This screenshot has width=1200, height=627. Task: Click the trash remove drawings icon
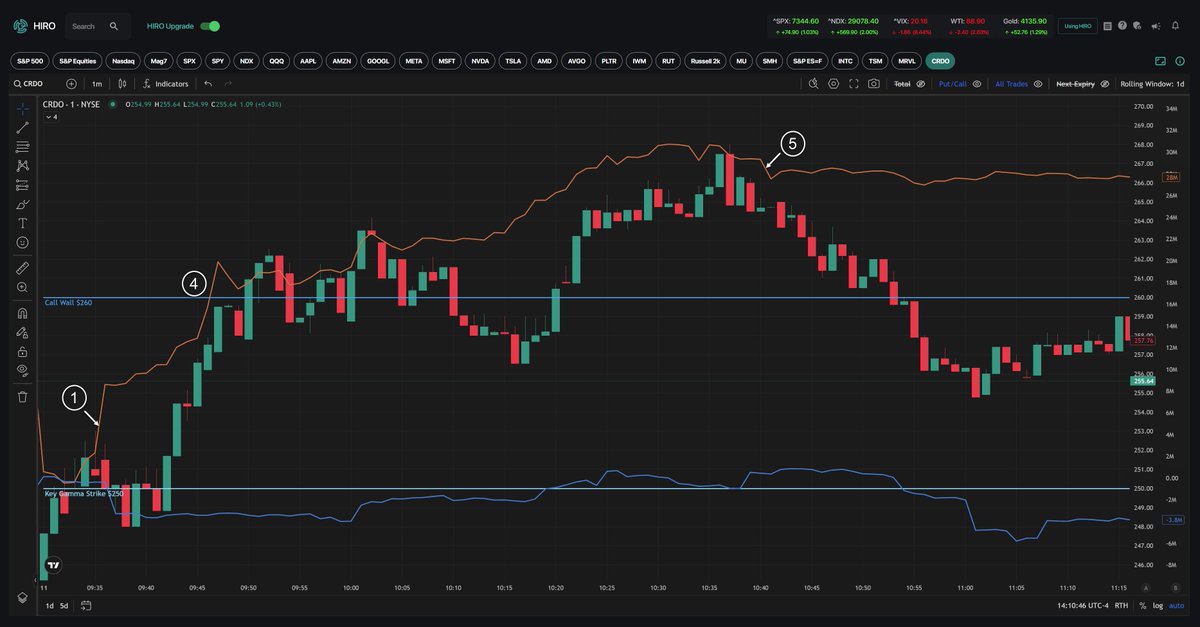coord(22,396)
